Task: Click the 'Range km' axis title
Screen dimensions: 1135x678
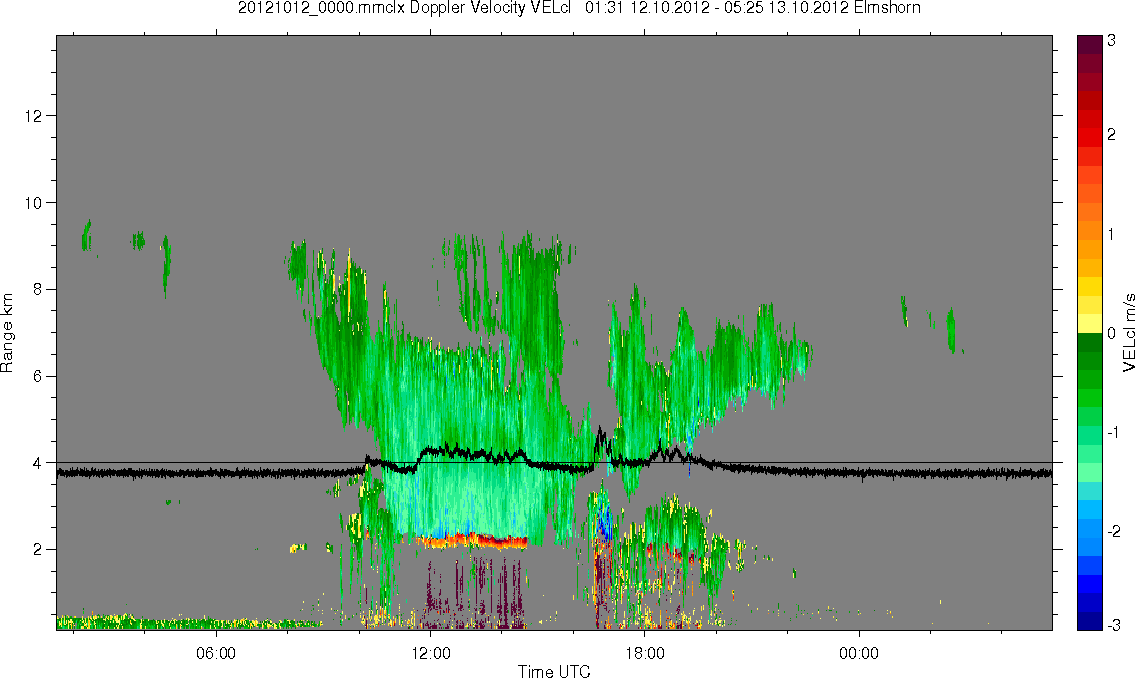Action: [7, 333]
